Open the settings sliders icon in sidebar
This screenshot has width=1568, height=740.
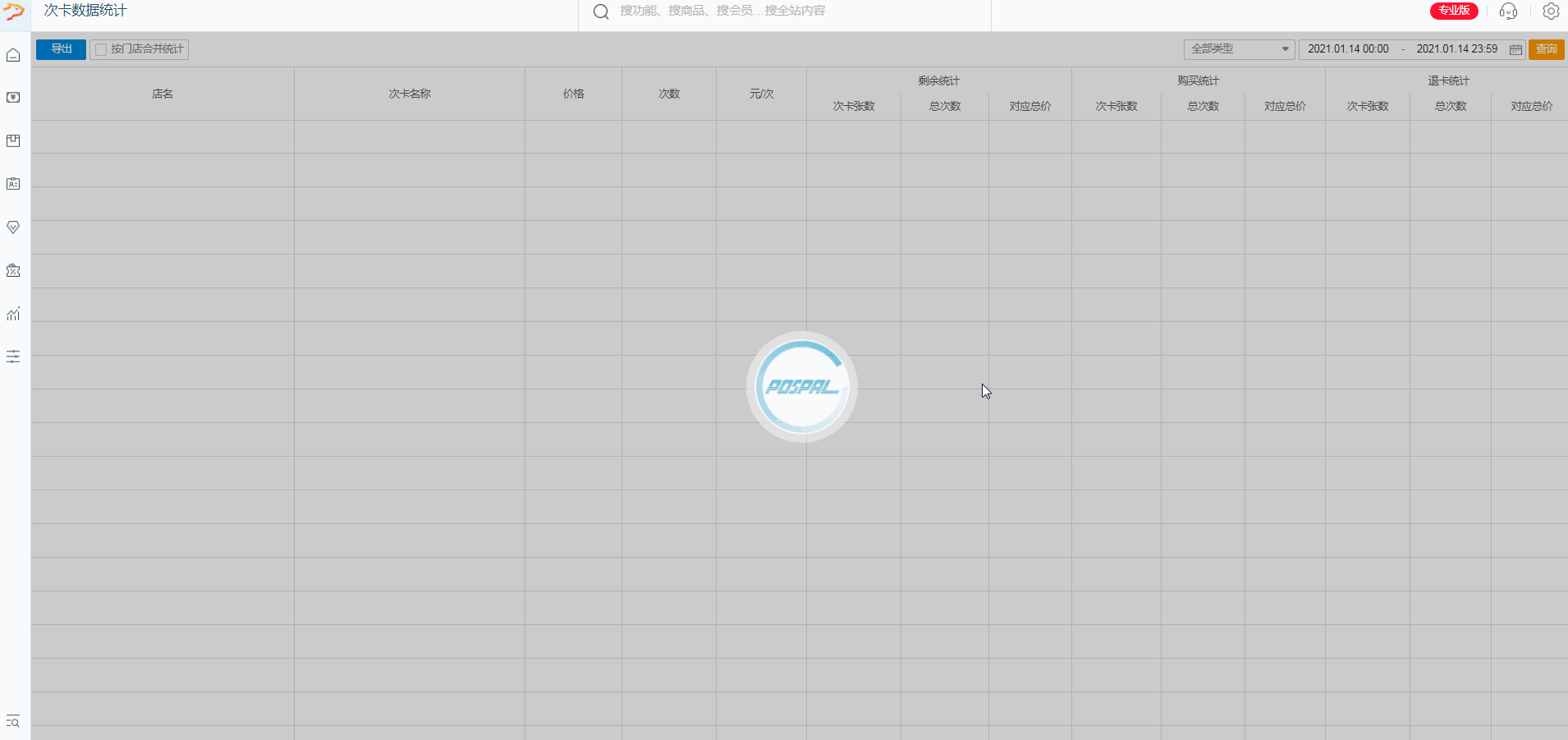coord(13,356)
